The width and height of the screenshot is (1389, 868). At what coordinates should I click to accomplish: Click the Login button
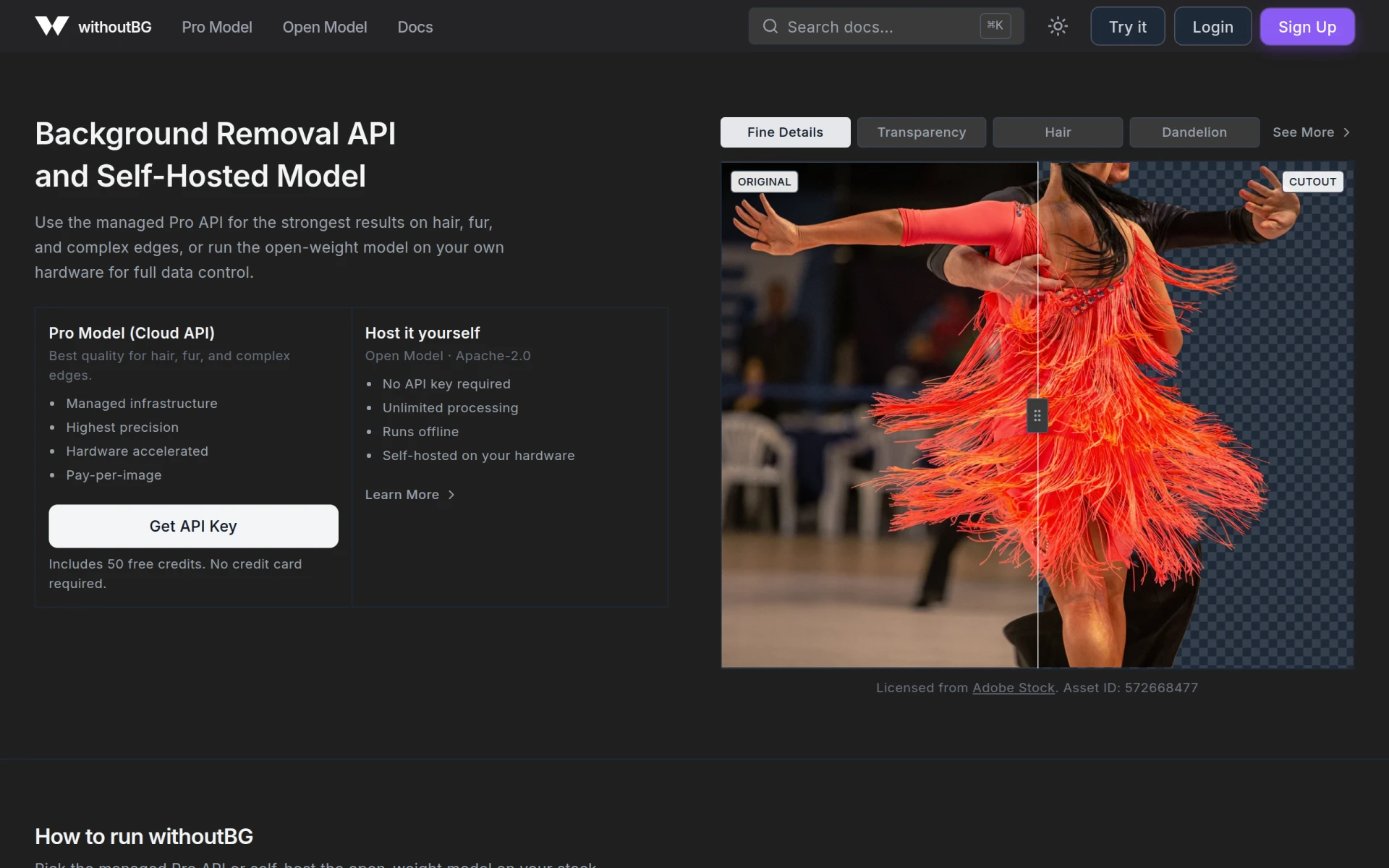(1212, 27)
